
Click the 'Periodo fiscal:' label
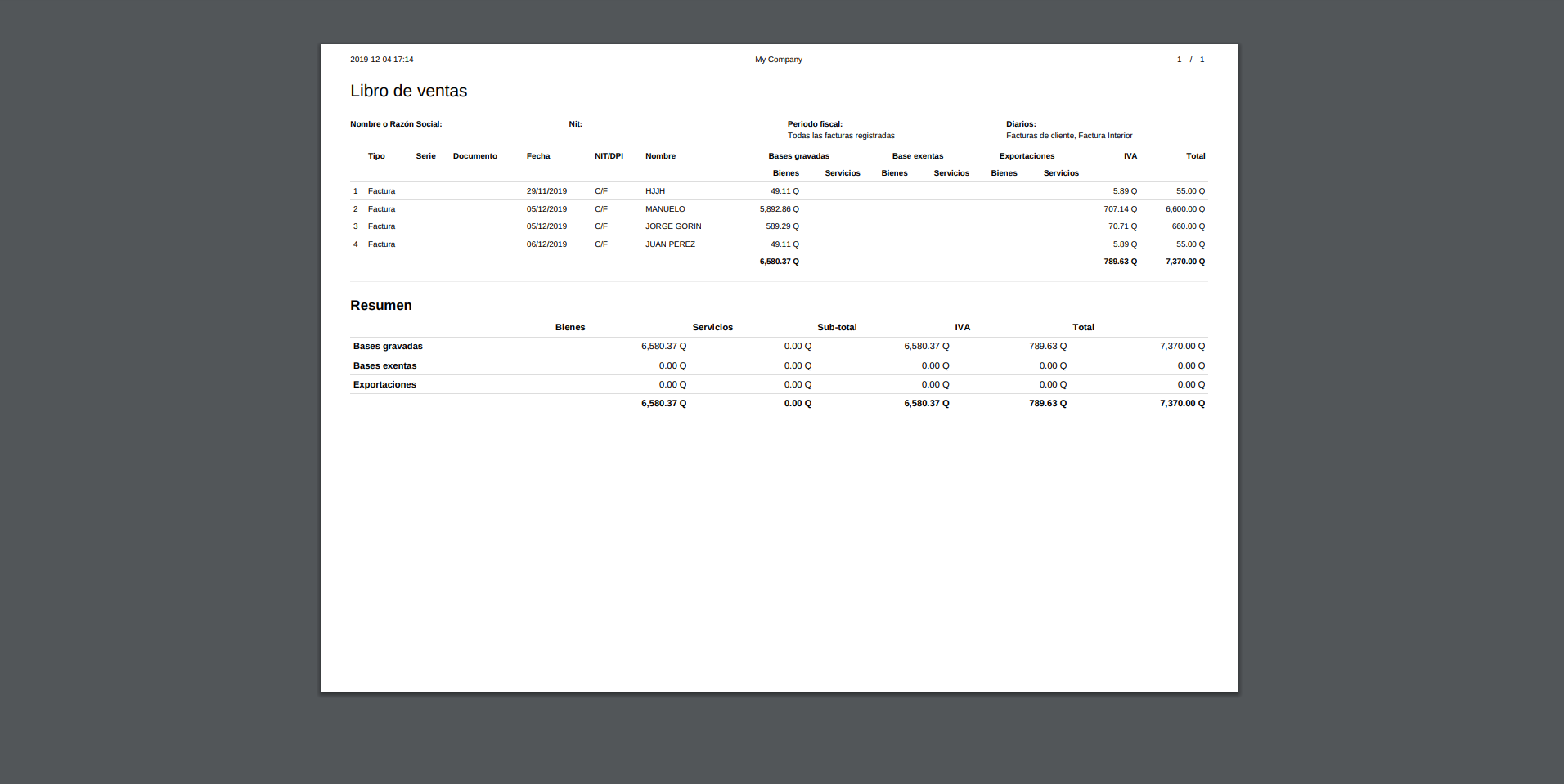point(815,124)
